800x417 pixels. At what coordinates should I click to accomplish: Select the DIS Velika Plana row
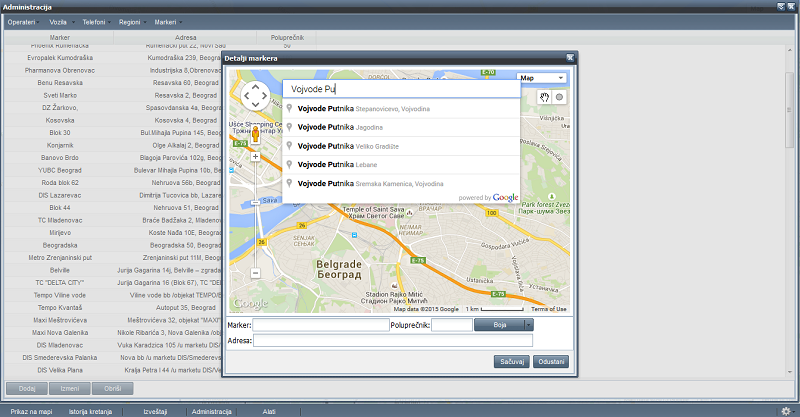pos(113,370)
